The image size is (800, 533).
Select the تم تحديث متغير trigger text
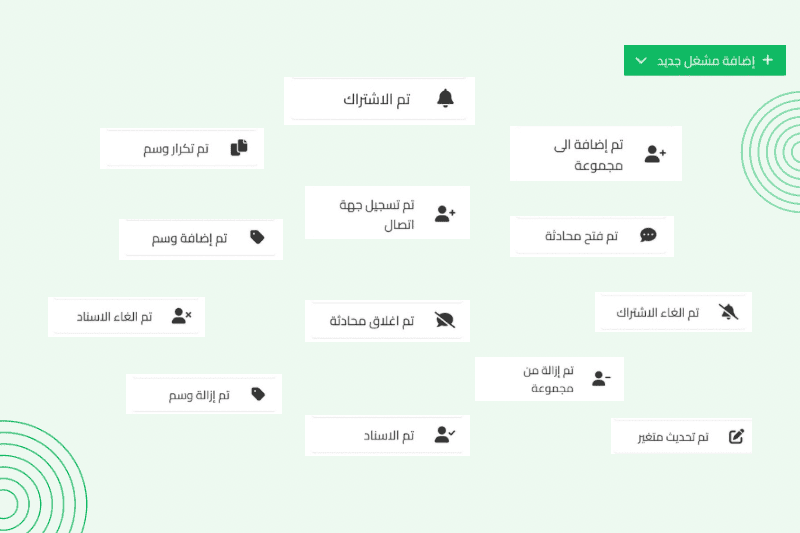coord(674,437)
